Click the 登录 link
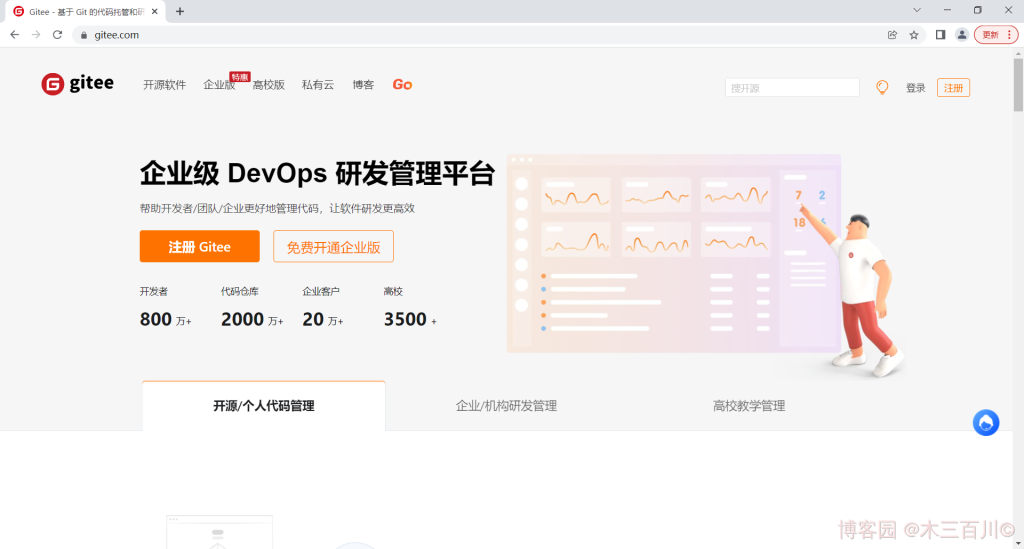 click(x=915, y=88)
